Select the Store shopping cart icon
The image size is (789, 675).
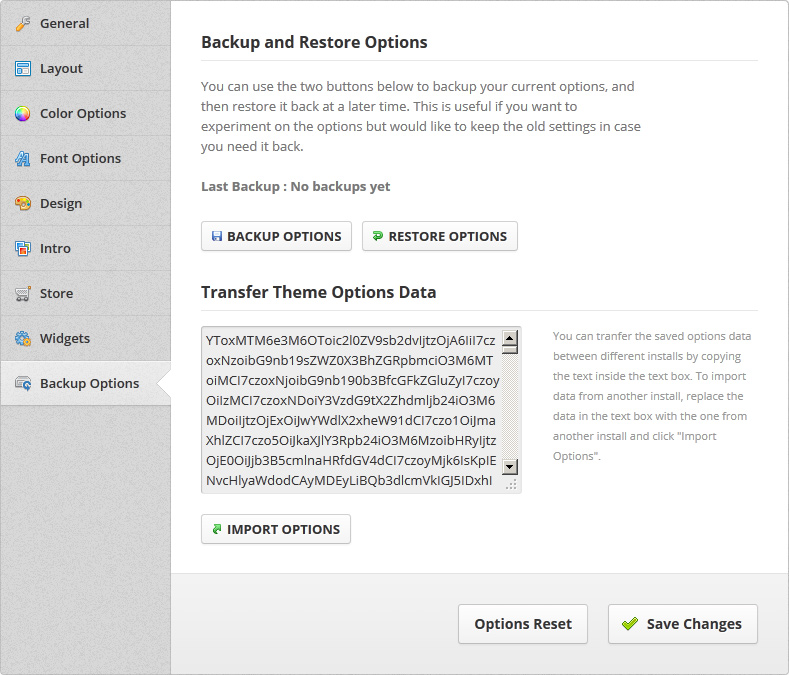tap(23, 293)
